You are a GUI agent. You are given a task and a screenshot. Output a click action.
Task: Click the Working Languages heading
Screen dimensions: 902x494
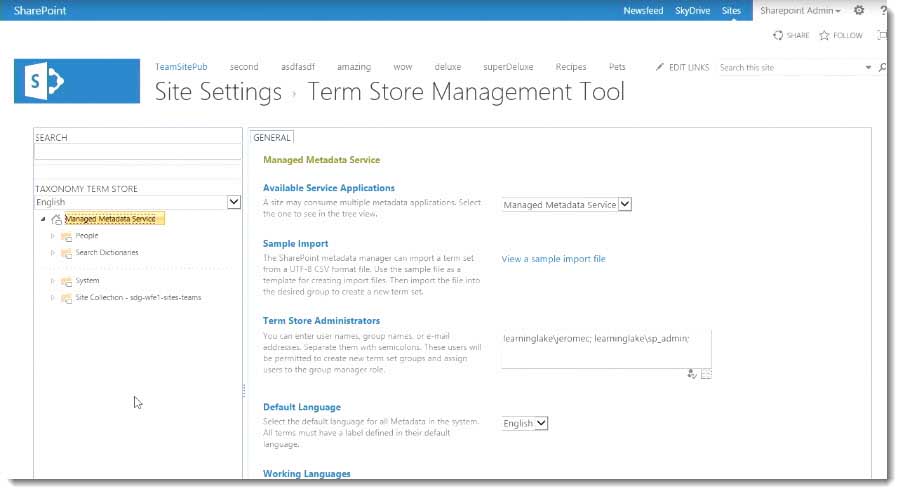[x=307, y=473]
